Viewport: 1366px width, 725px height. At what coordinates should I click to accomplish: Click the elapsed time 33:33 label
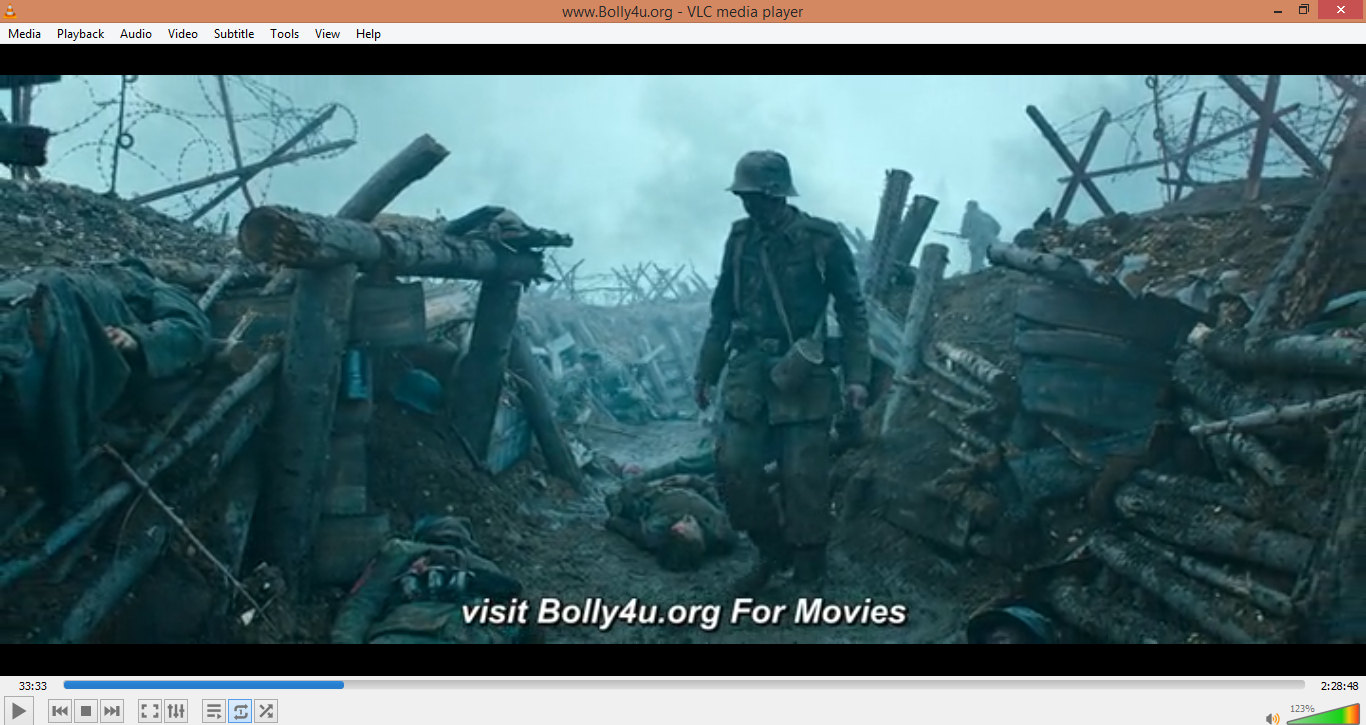coord(33,686)
